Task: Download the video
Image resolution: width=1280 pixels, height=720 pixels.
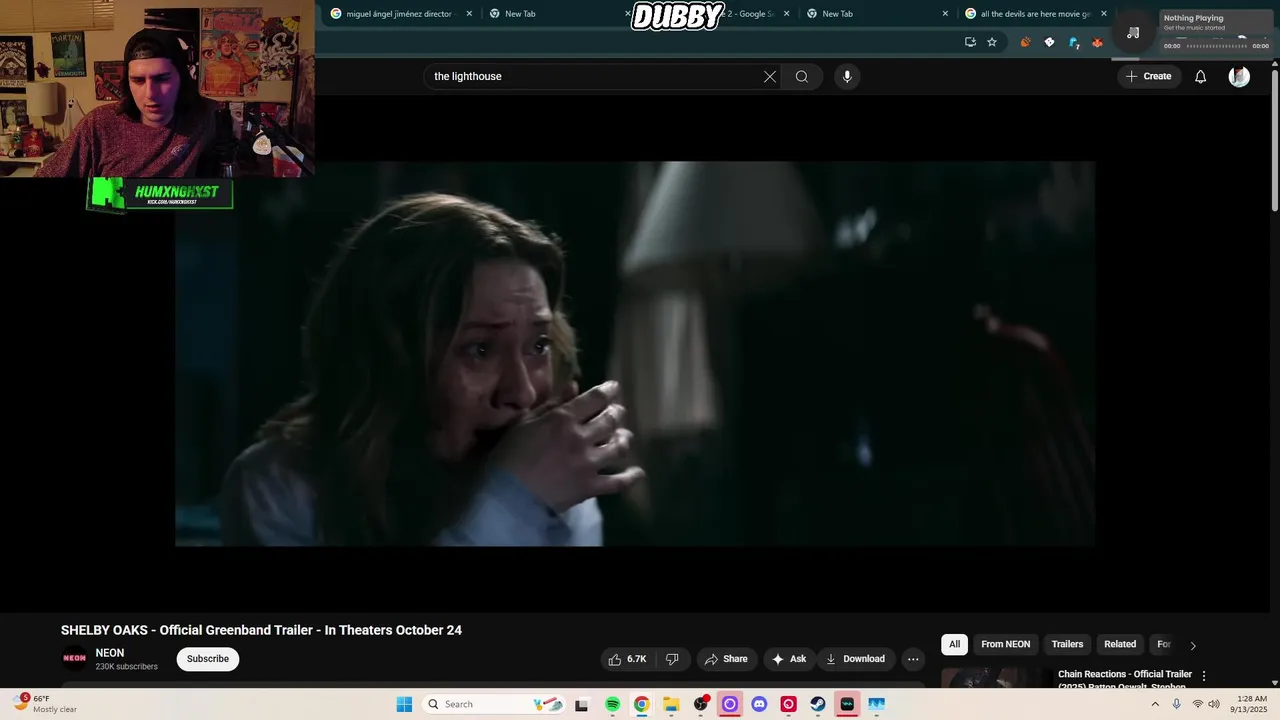Action: tap(855, 659)
